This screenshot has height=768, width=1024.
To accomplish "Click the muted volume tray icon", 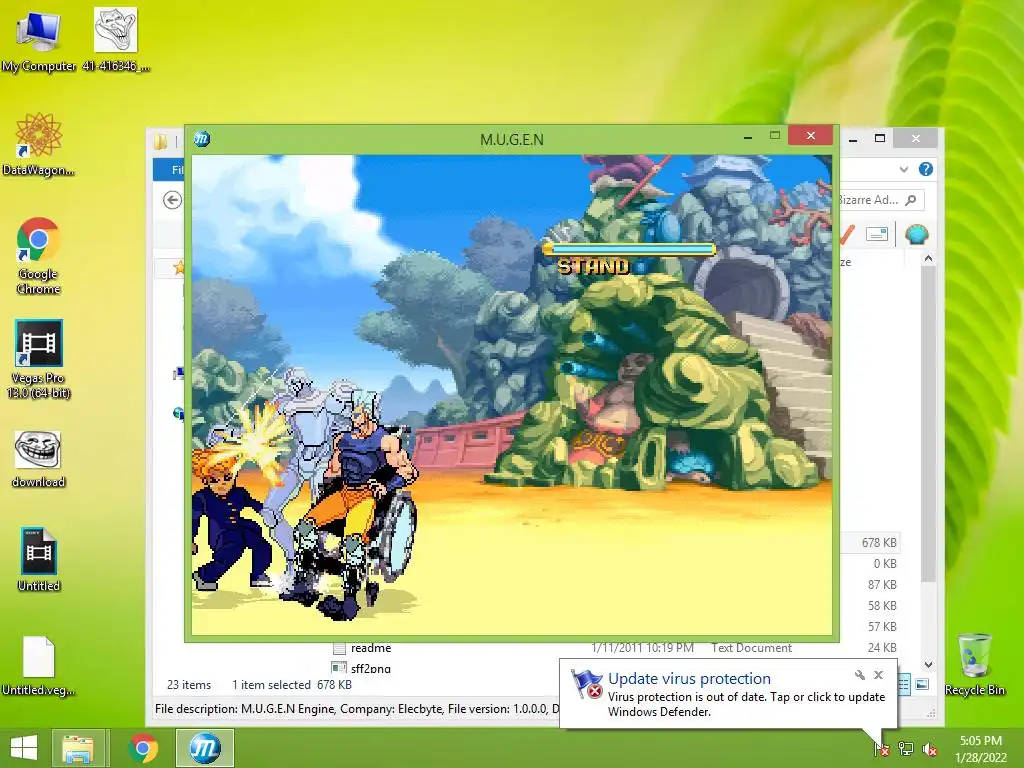I will coord(930,748).
